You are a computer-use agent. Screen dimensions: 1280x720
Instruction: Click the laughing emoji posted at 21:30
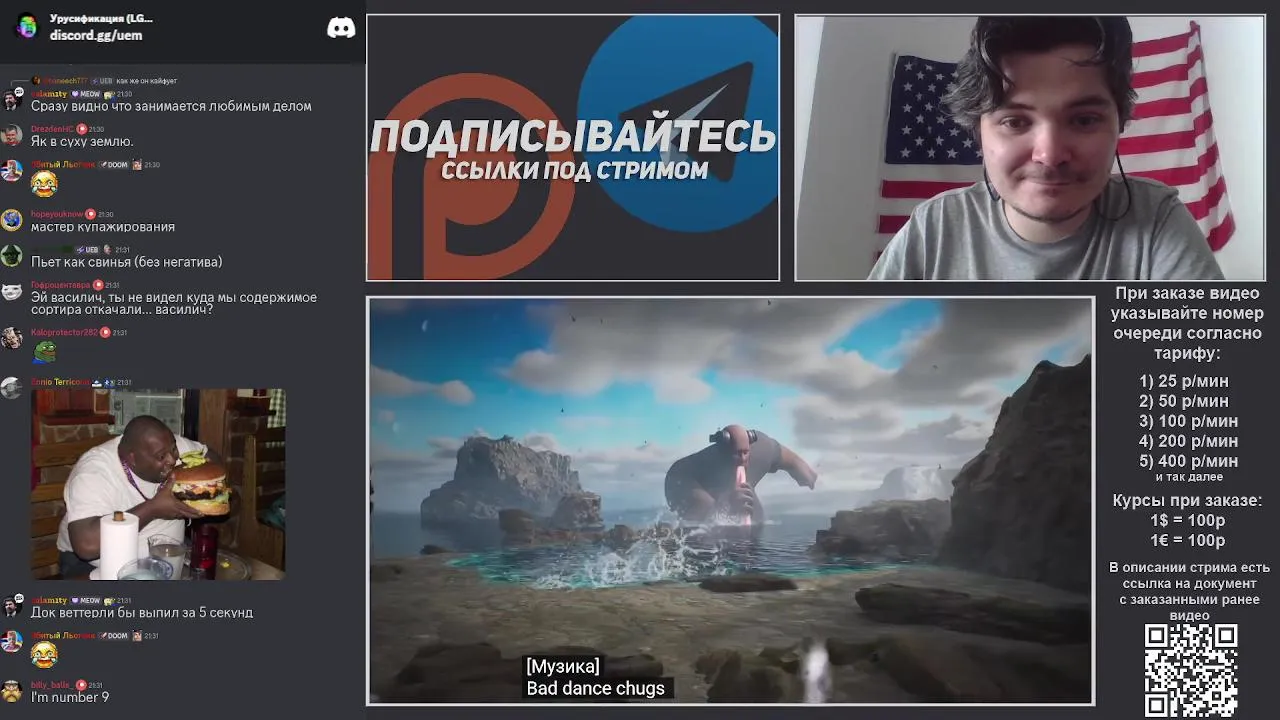point(44,184)
